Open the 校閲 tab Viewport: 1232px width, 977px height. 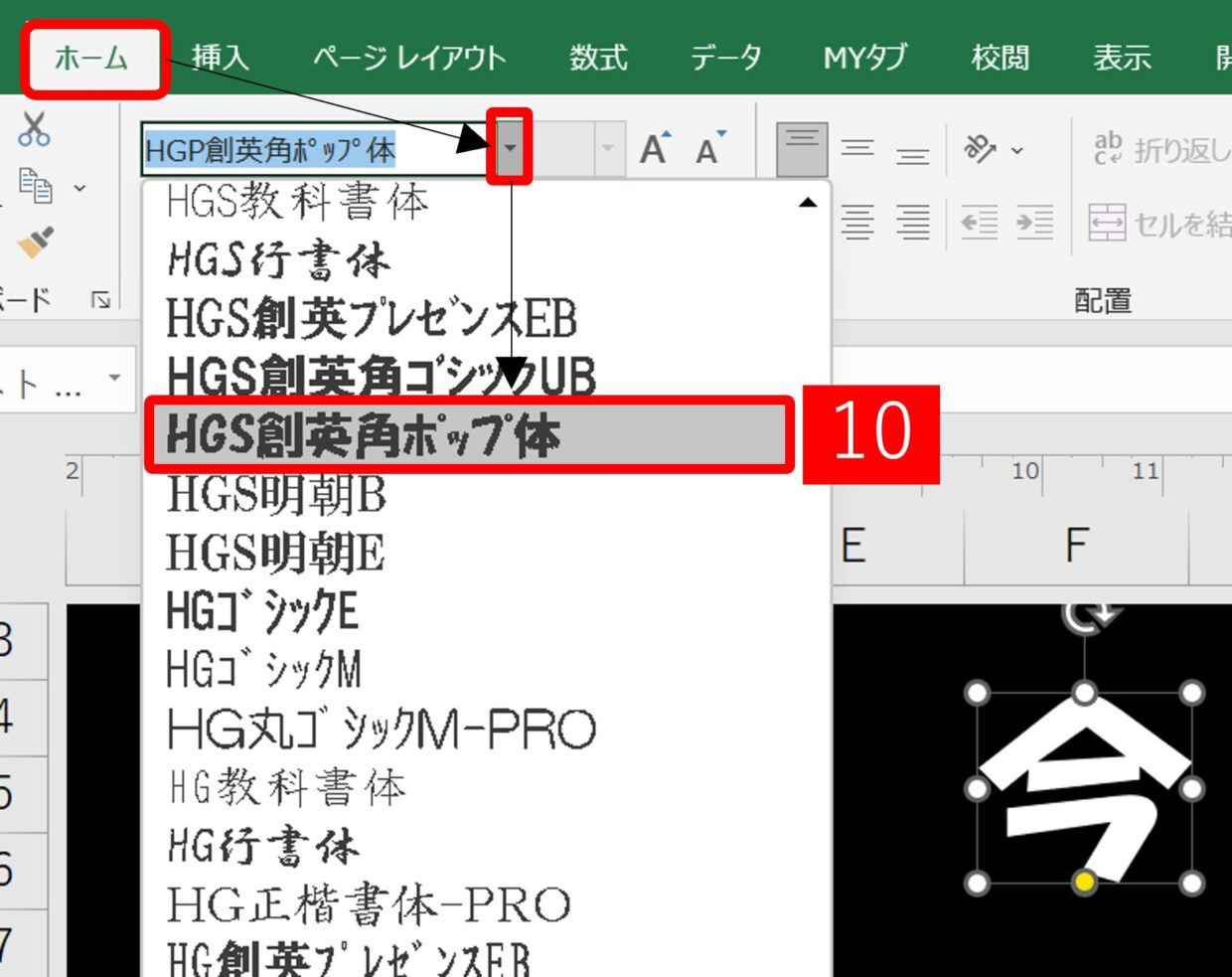[1001, 58]
